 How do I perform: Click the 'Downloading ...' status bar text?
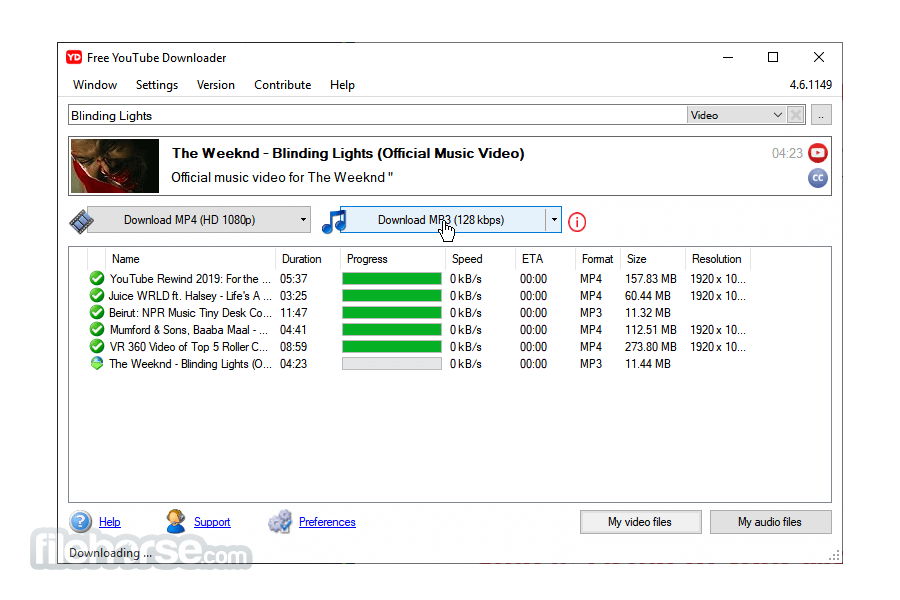110,552
